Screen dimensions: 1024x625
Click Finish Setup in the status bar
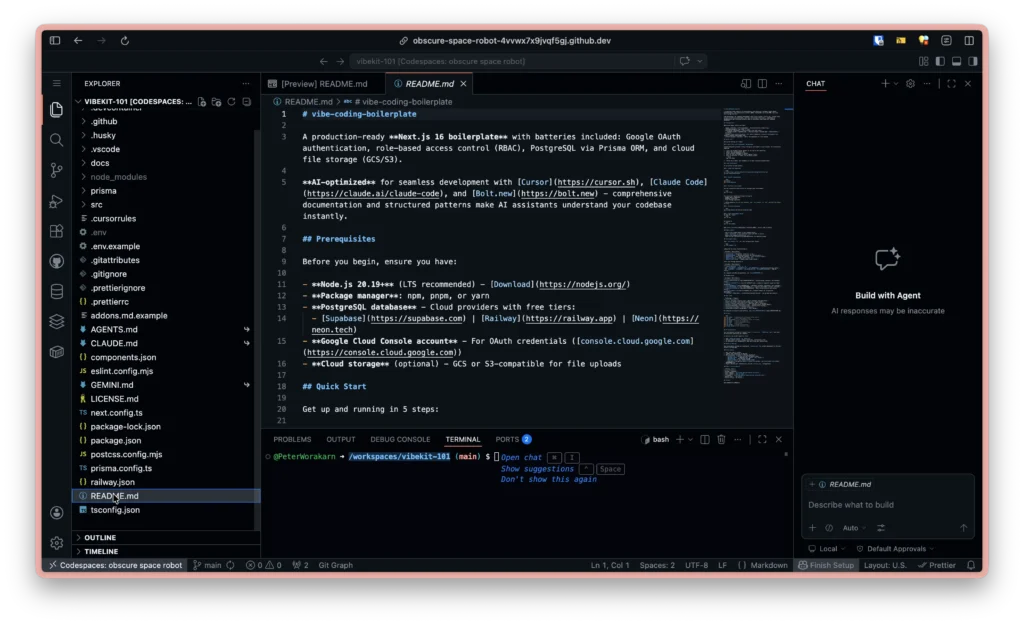coord(826,566)
